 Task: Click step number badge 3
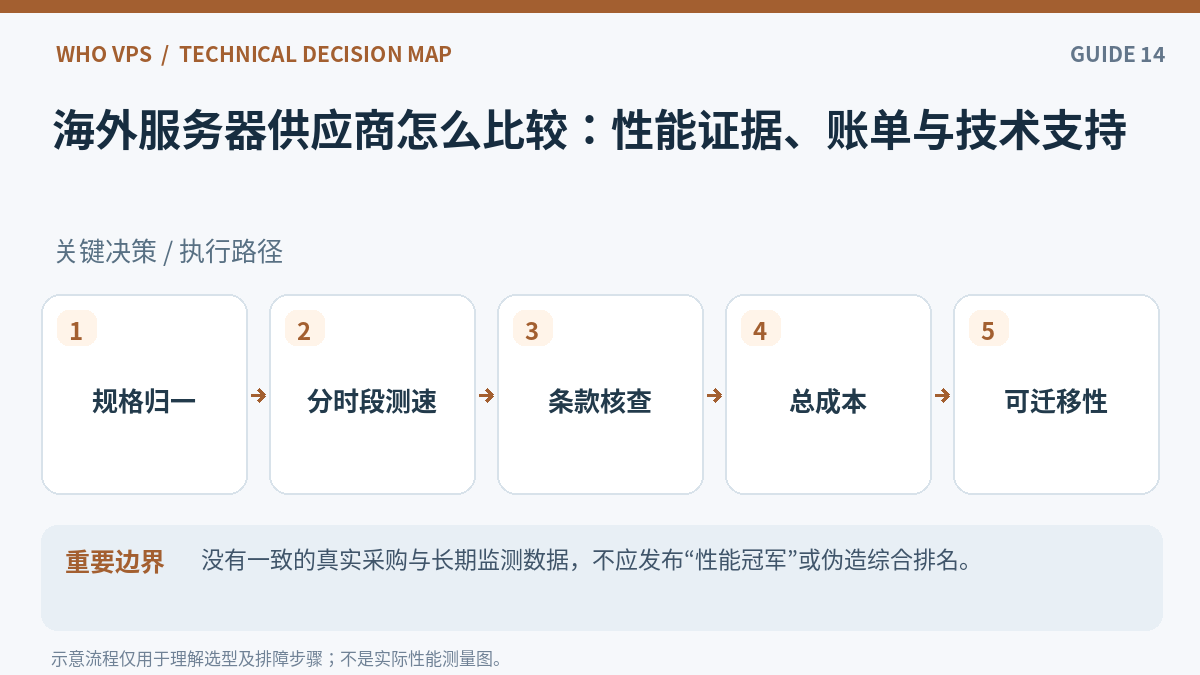click(x=533, y=329)
